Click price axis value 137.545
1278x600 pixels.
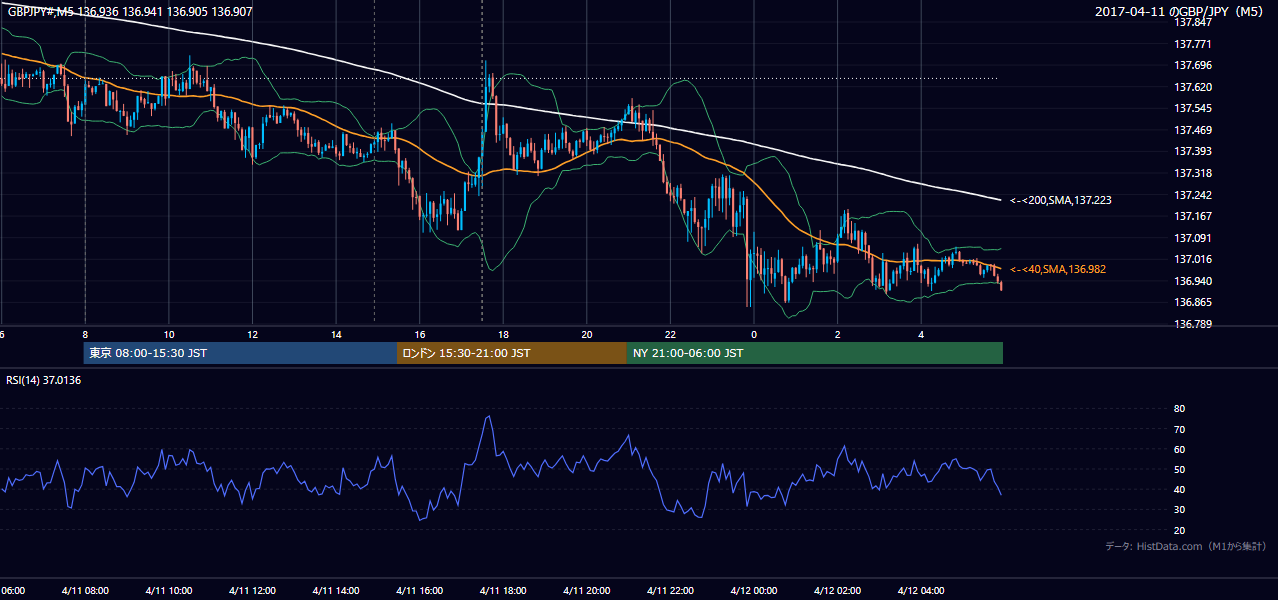1192,108
